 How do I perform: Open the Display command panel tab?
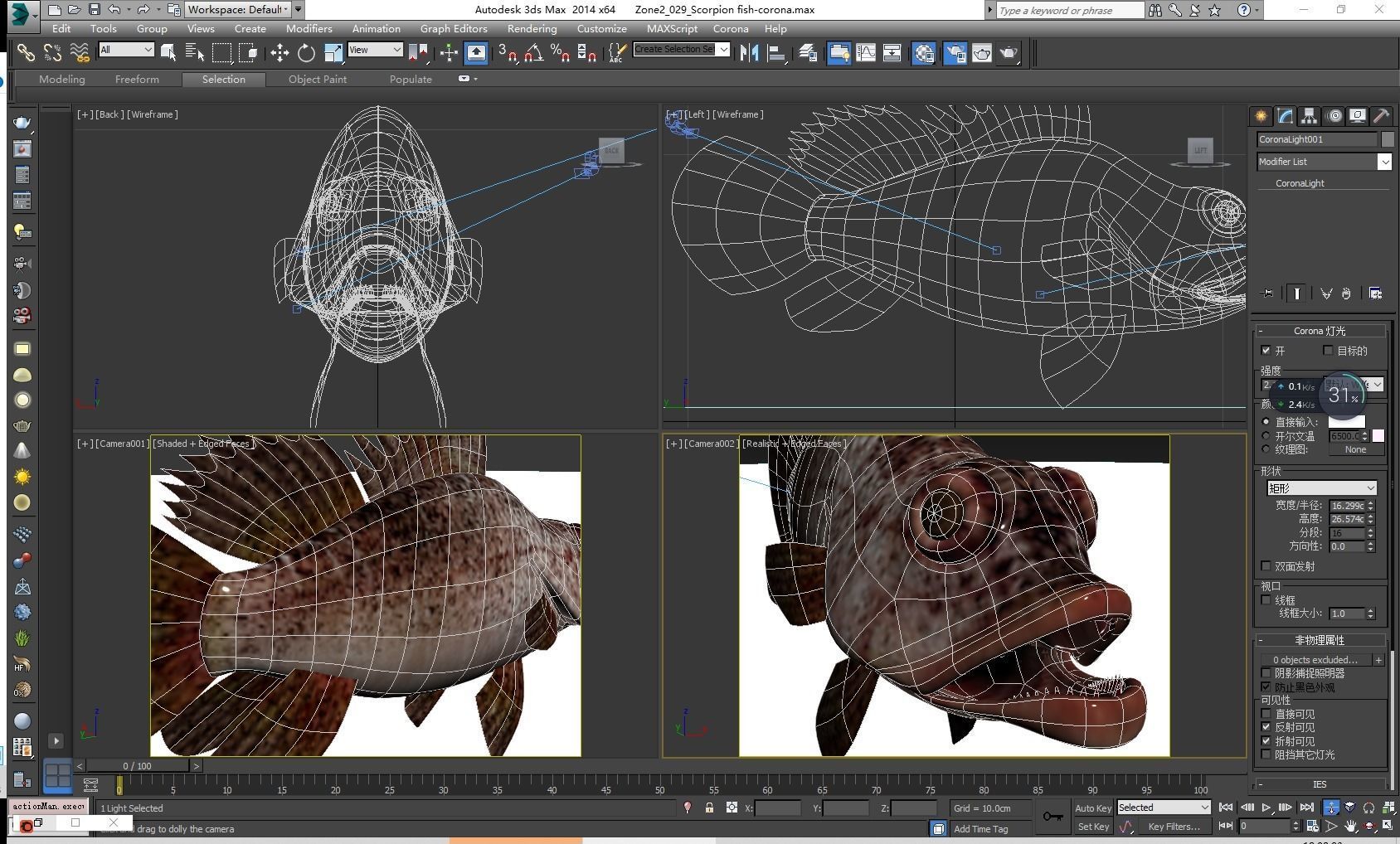click(1358, 116)
